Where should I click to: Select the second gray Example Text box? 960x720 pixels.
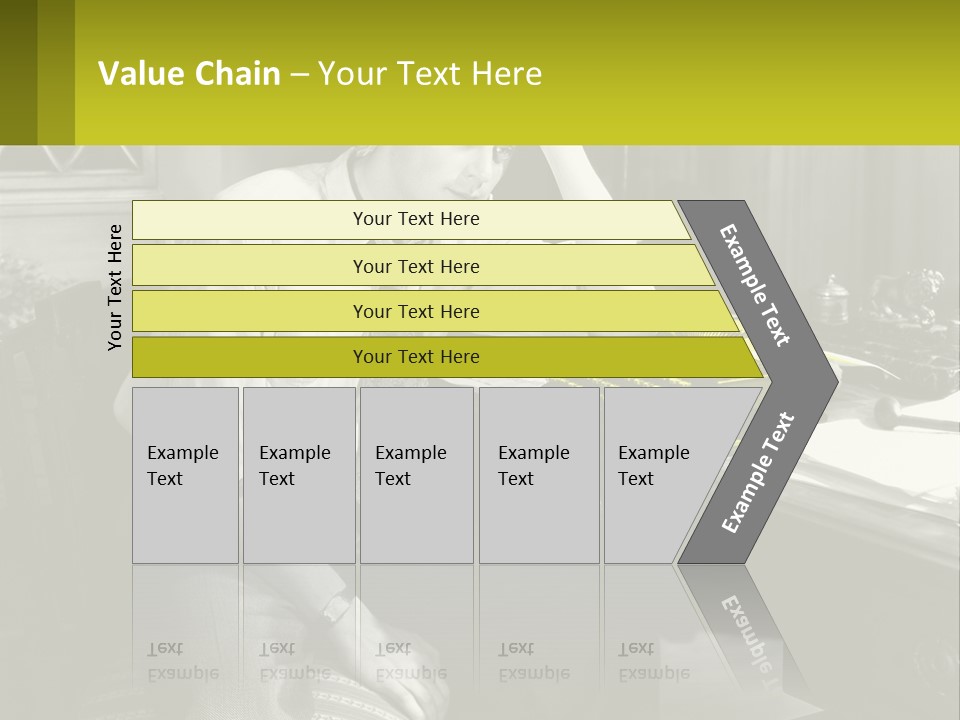pyautogui.click(x=298, y=473)
